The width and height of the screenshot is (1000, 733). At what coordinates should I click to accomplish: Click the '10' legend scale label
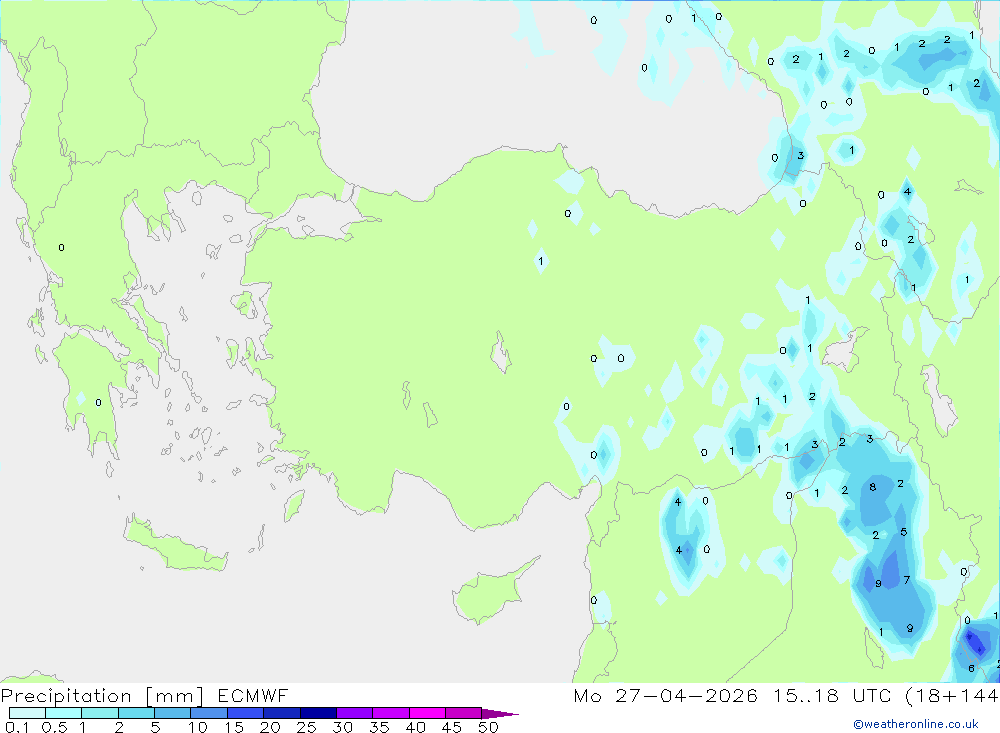pyautogui.click(x=197, y=727)
